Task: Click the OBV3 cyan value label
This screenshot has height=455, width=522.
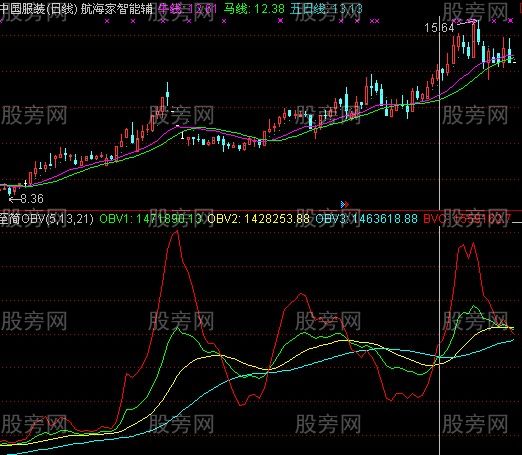Action: click(x=366, y=219)
